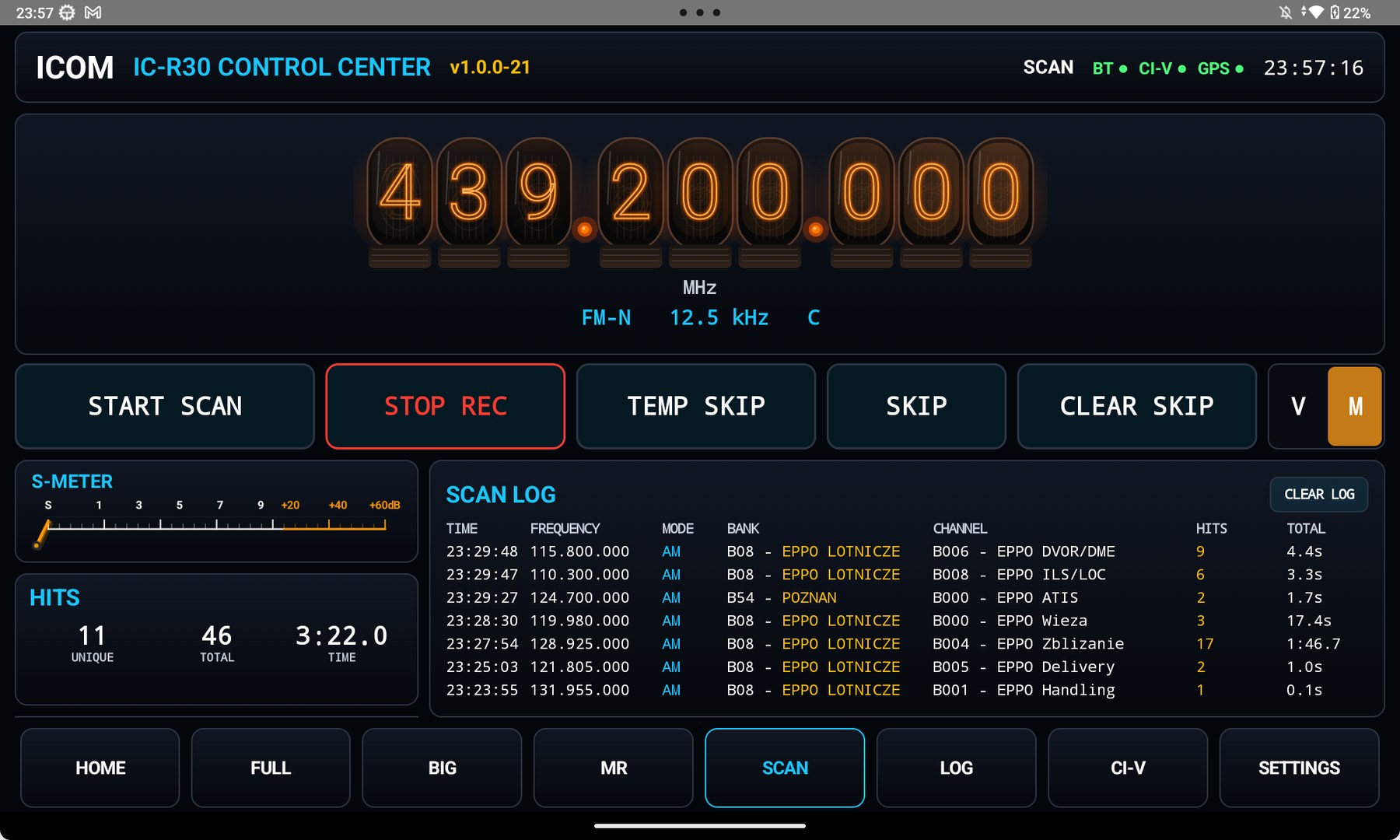Click bank B54 - POZNAN
The width and height of the screenshot is (1400, 840).
coord(782,598)
